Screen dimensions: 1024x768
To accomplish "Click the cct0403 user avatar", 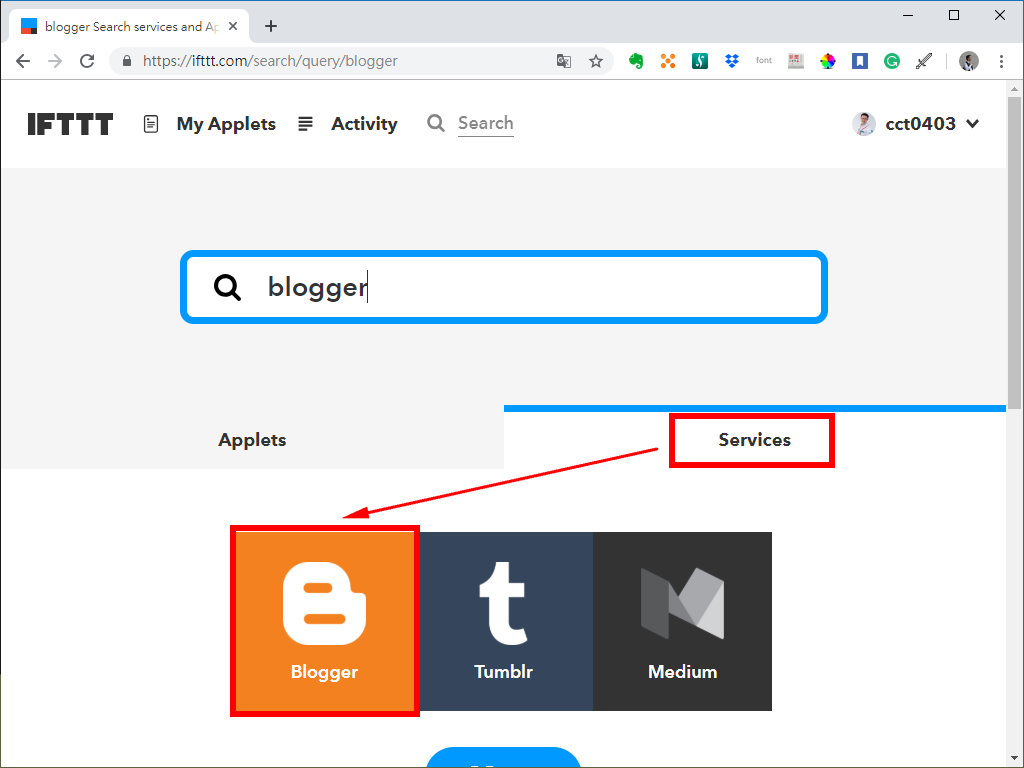I will (863, 123).
